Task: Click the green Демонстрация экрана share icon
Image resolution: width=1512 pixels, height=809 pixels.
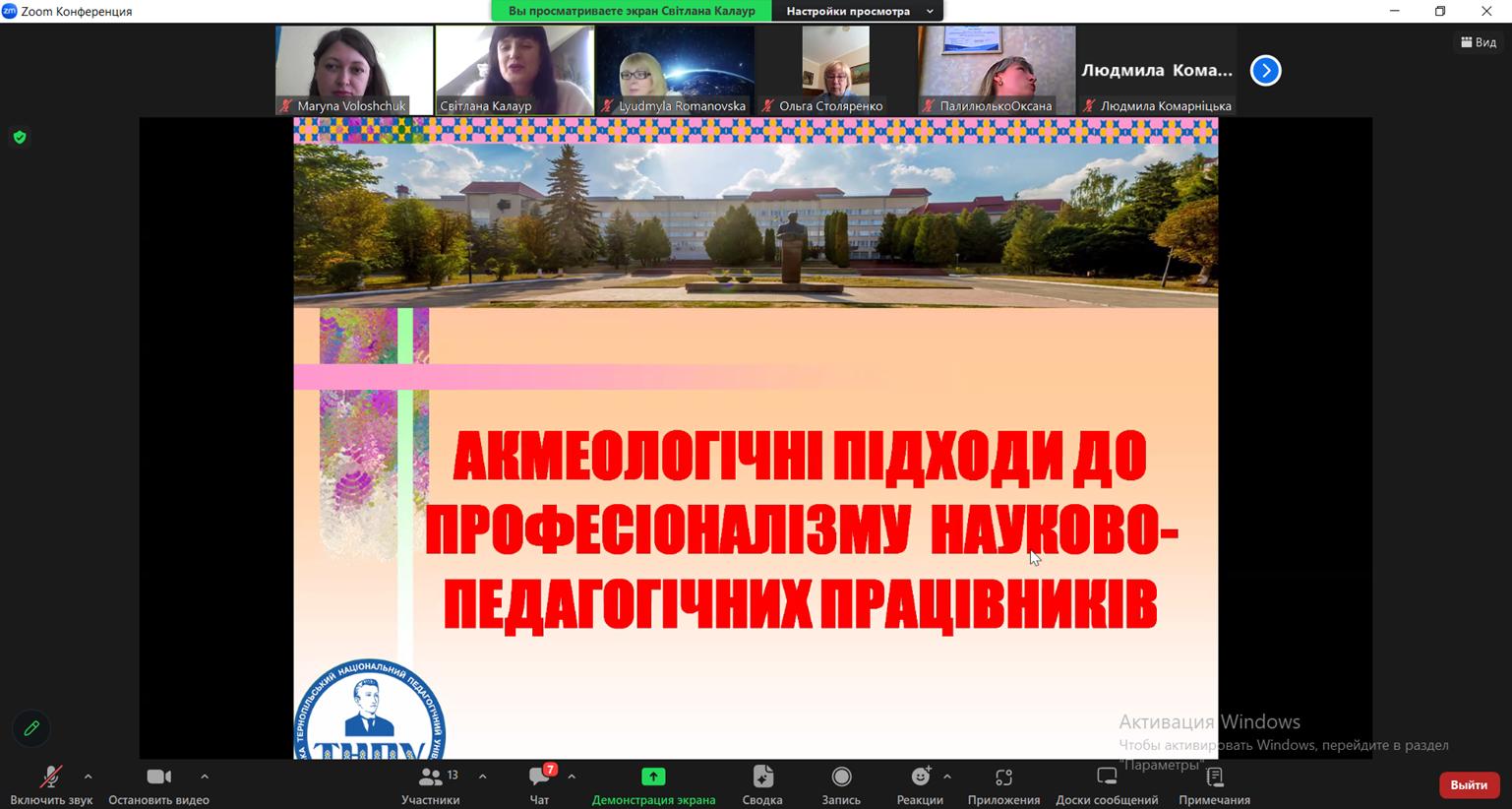Action: coord(653,777)
